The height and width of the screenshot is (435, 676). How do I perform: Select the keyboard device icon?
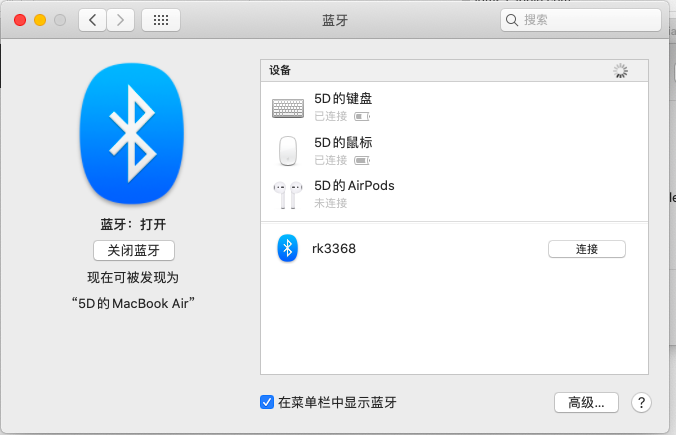[x=288, y=108]
